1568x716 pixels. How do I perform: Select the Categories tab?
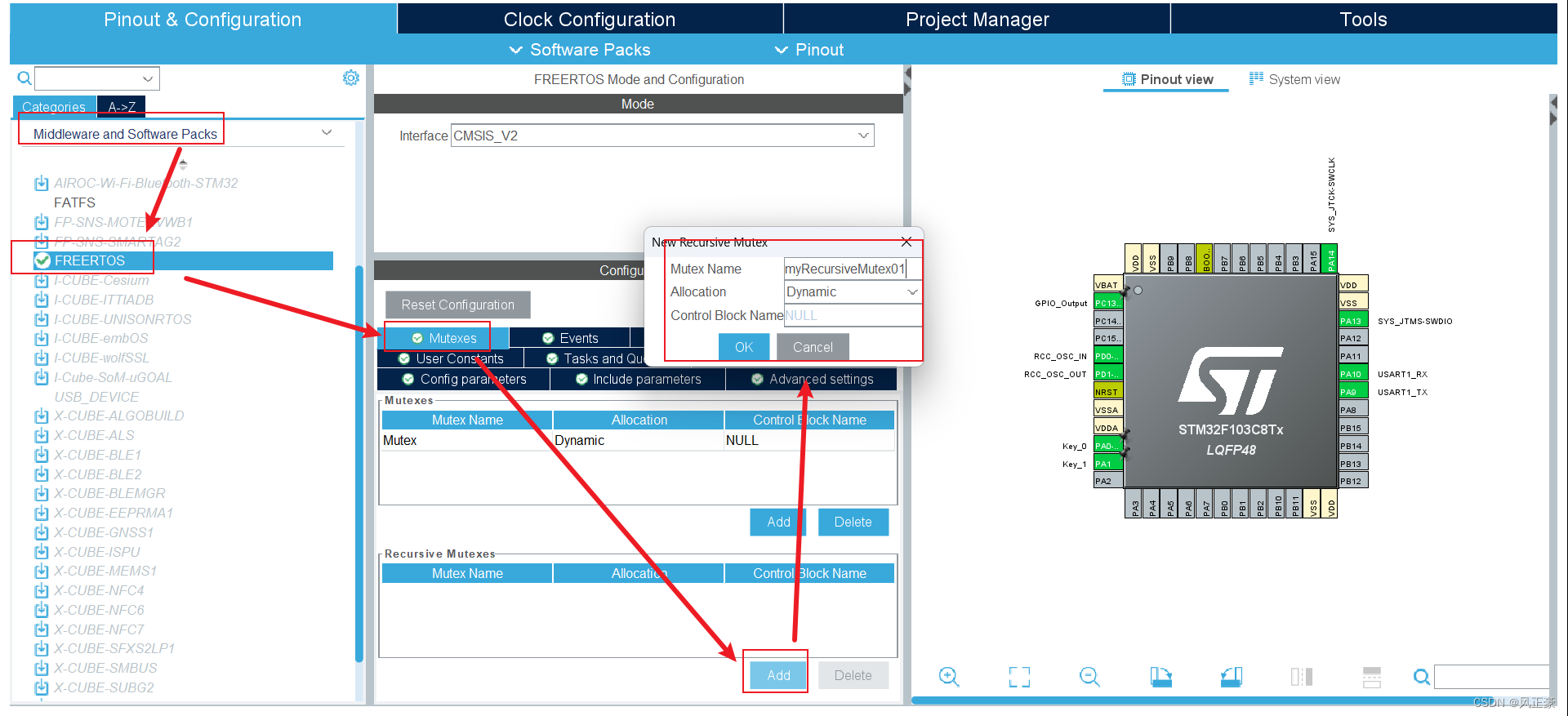pyautogui.click(x=54, y=107)
